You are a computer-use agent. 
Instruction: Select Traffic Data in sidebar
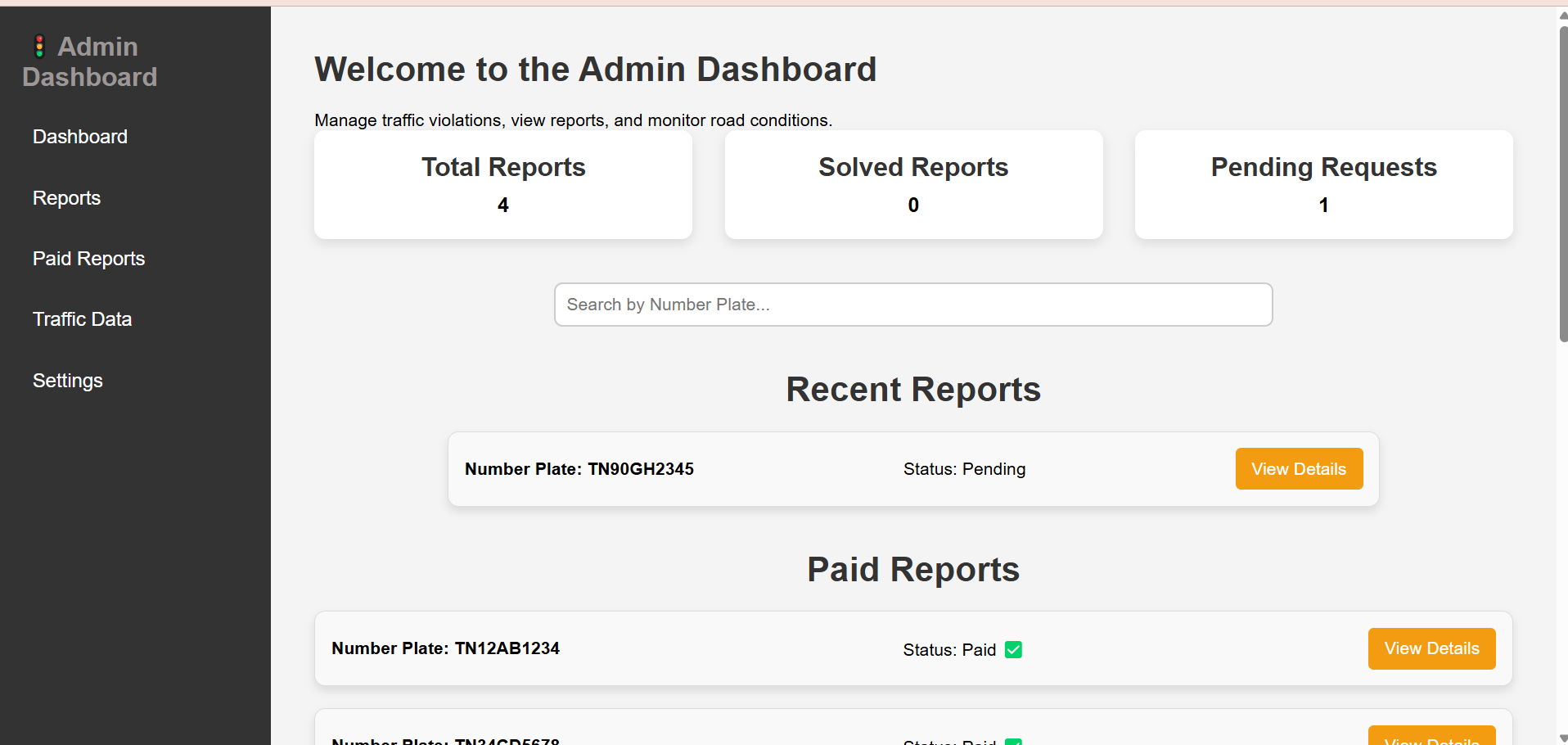pyautogui.click(x=82, y=319)
